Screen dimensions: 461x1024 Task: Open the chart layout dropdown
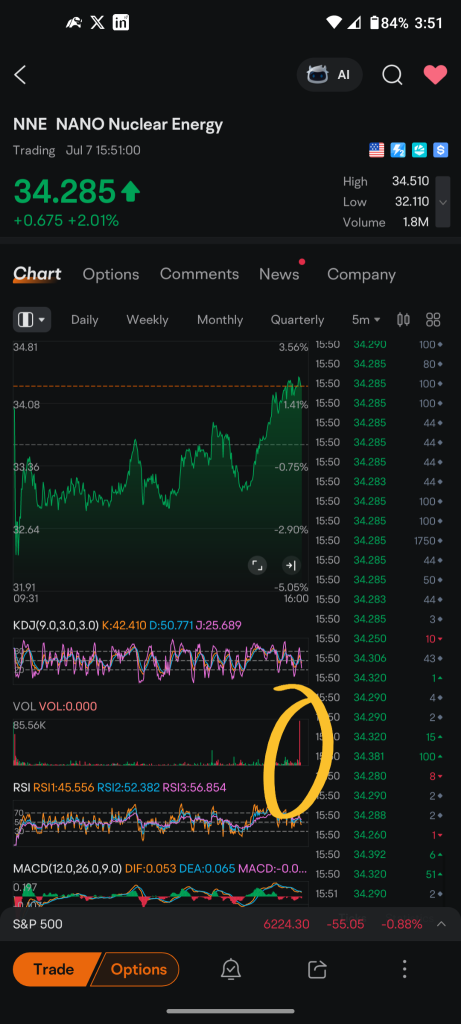(32, 320)
